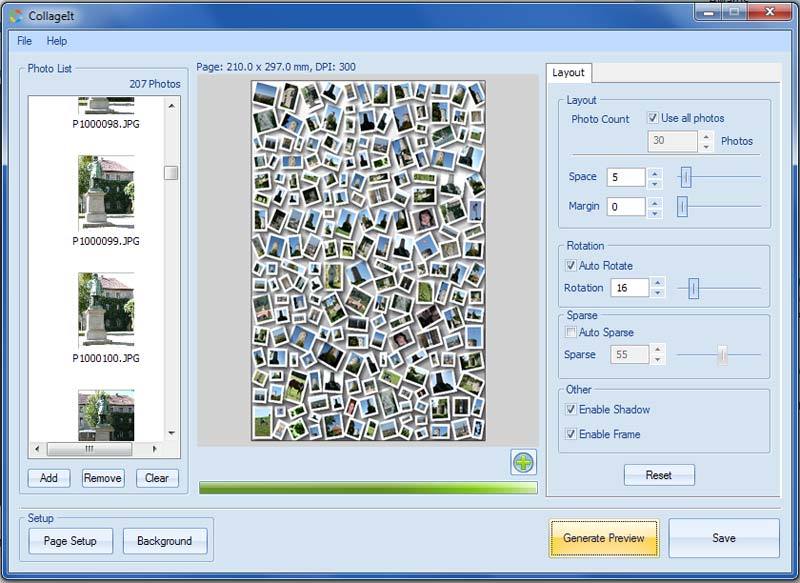Select the Layout tab
This screenshot has height=583, width=800.
pyautogui.click(x=568, y=72)
